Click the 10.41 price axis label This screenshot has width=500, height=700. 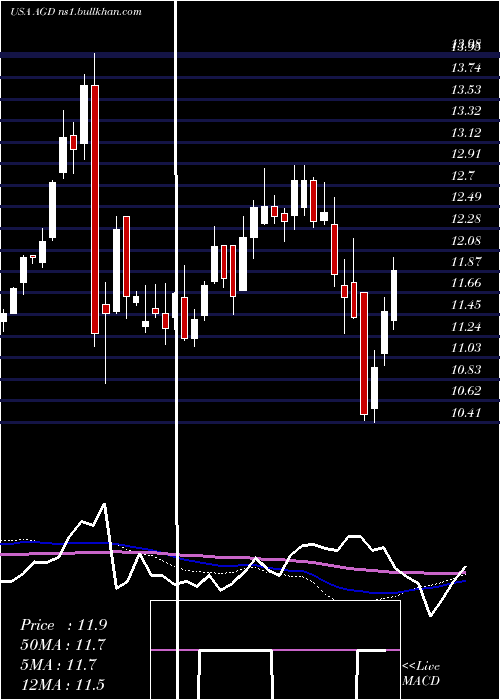(467, 412)
